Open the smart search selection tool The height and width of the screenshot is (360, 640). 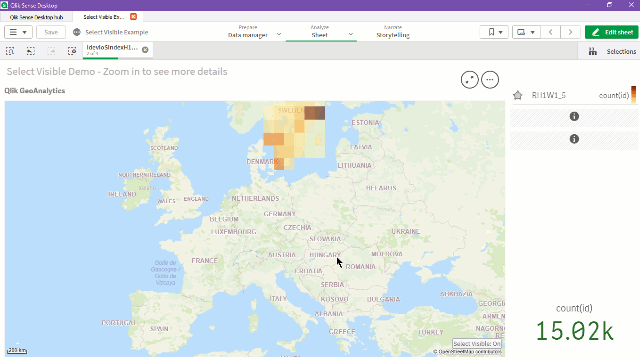pos(10,51)
